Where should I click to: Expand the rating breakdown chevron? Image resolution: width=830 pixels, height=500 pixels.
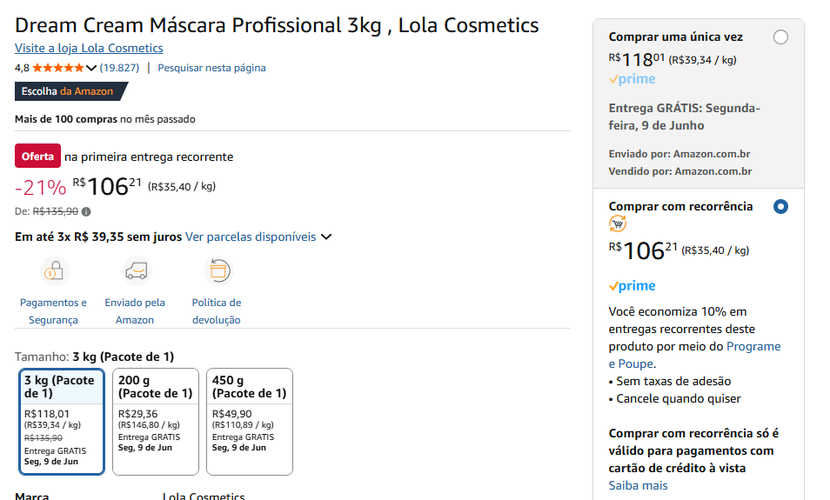click(x=92, y=68)
